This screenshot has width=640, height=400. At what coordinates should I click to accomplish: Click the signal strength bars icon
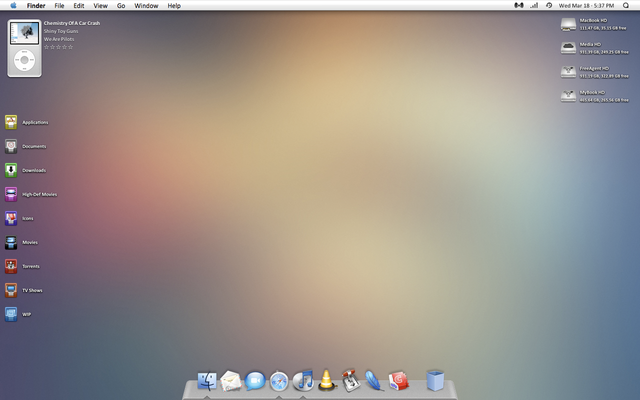[x=534, y=5]
